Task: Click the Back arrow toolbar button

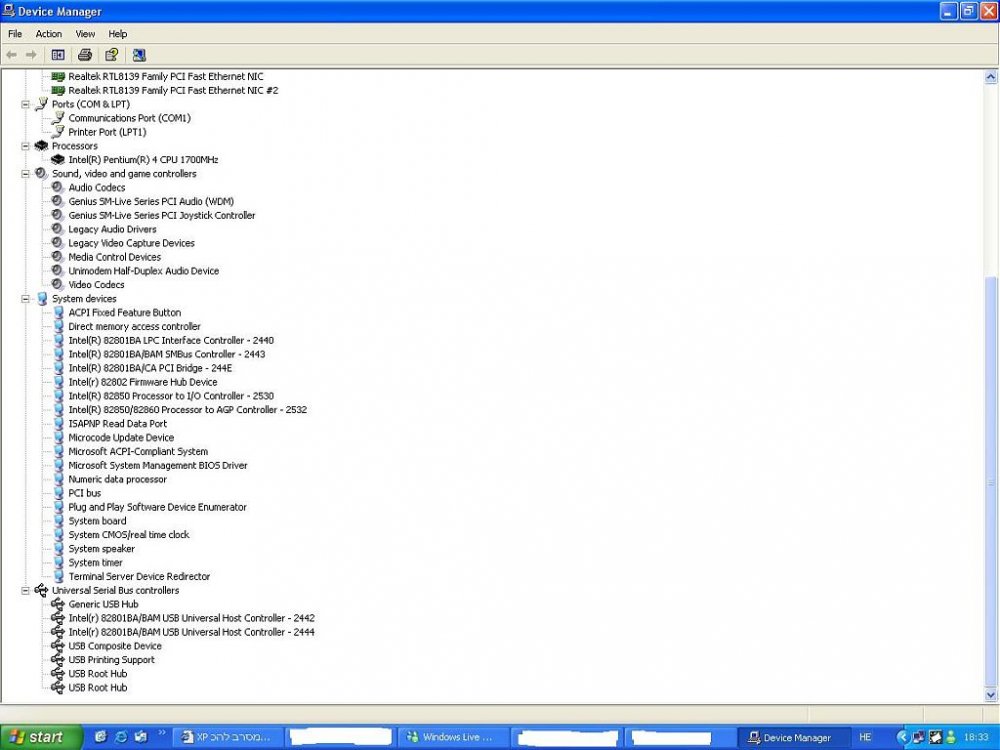Action: click(x=11, y=55)
